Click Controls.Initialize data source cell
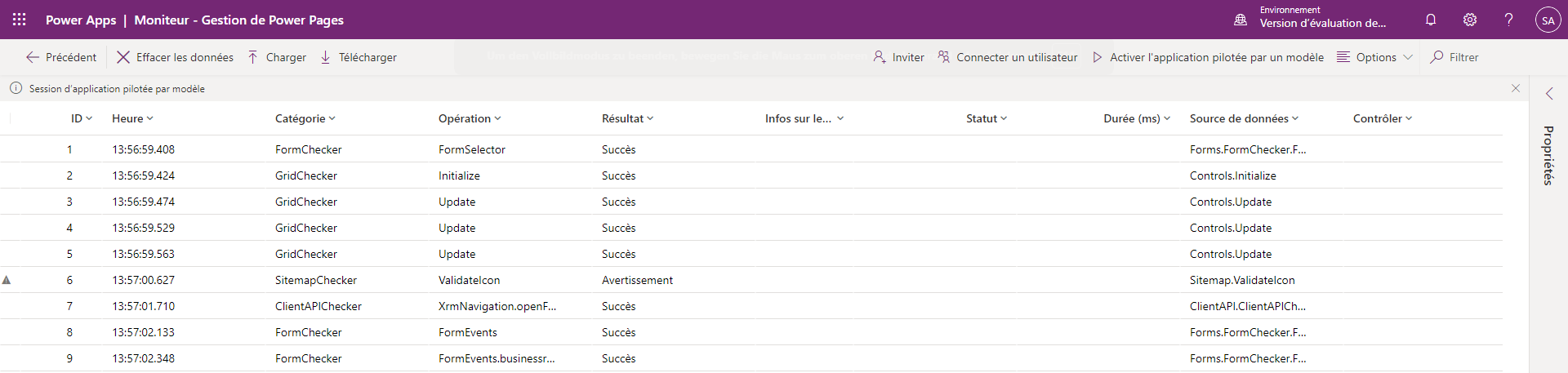Viewport: 1568px width, 373px height. coord(1233,175)
